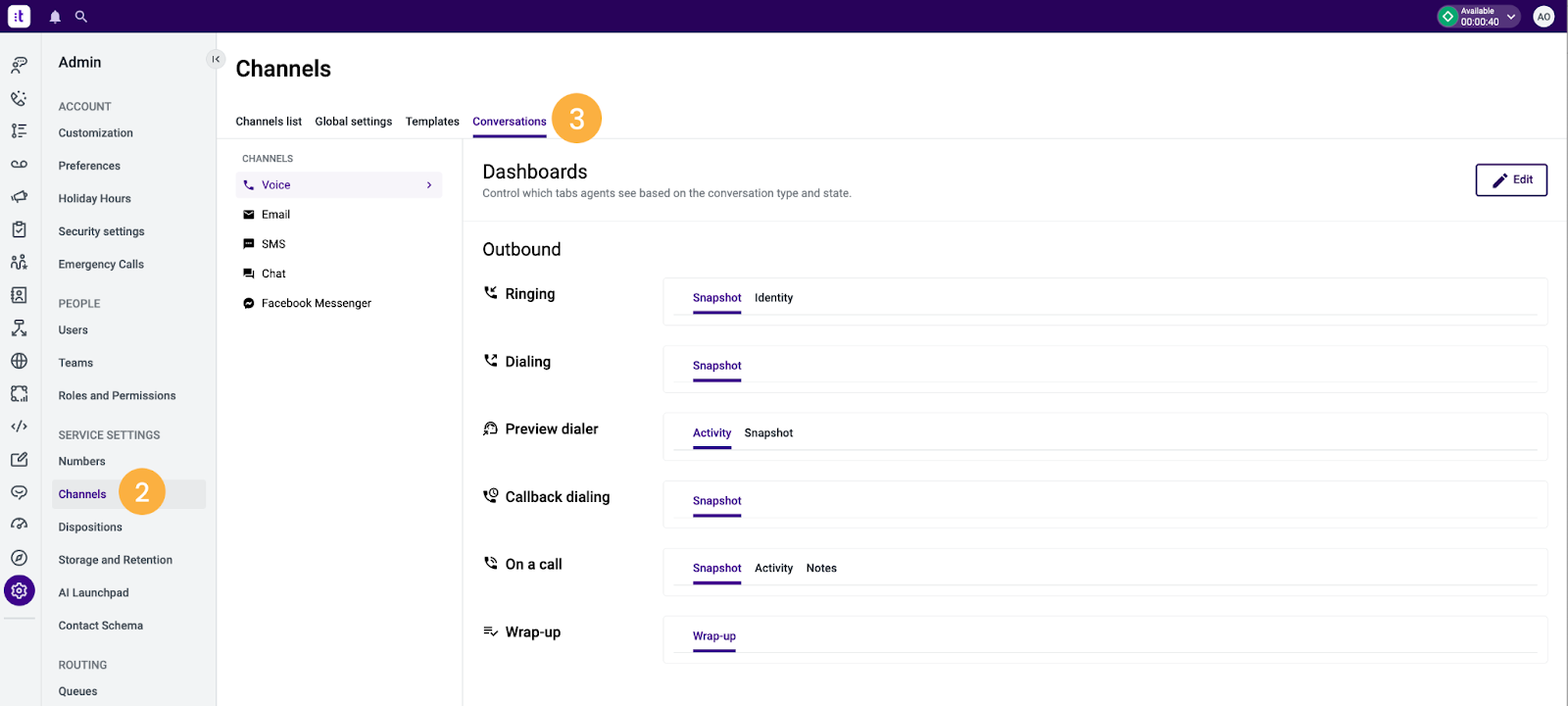This screenshot has width=1568, height=706.
Task: Open the agent headset icon in left rail
Action: (x=19, y=65)
